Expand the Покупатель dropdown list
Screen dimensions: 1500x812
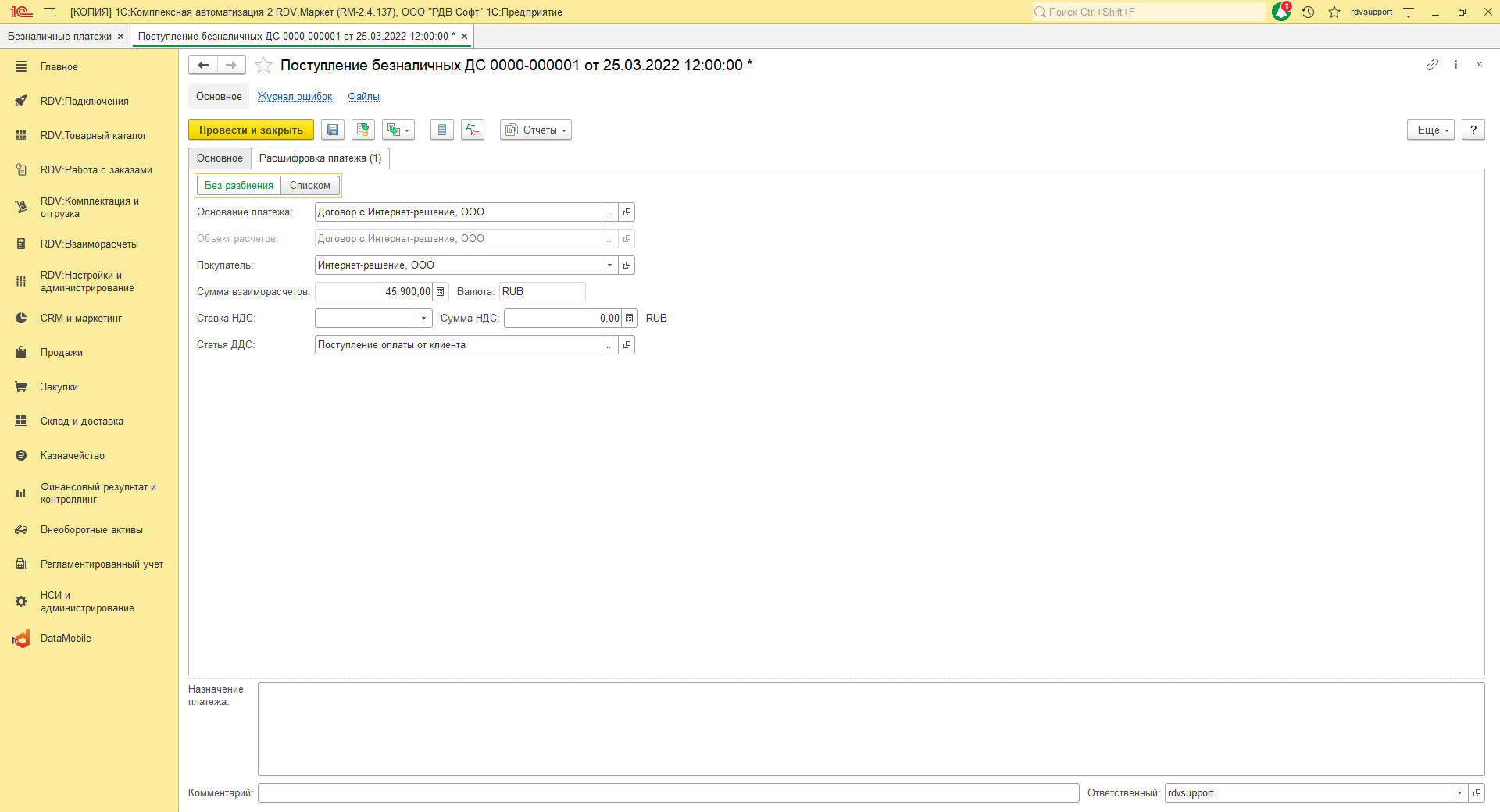click(610, 265)
